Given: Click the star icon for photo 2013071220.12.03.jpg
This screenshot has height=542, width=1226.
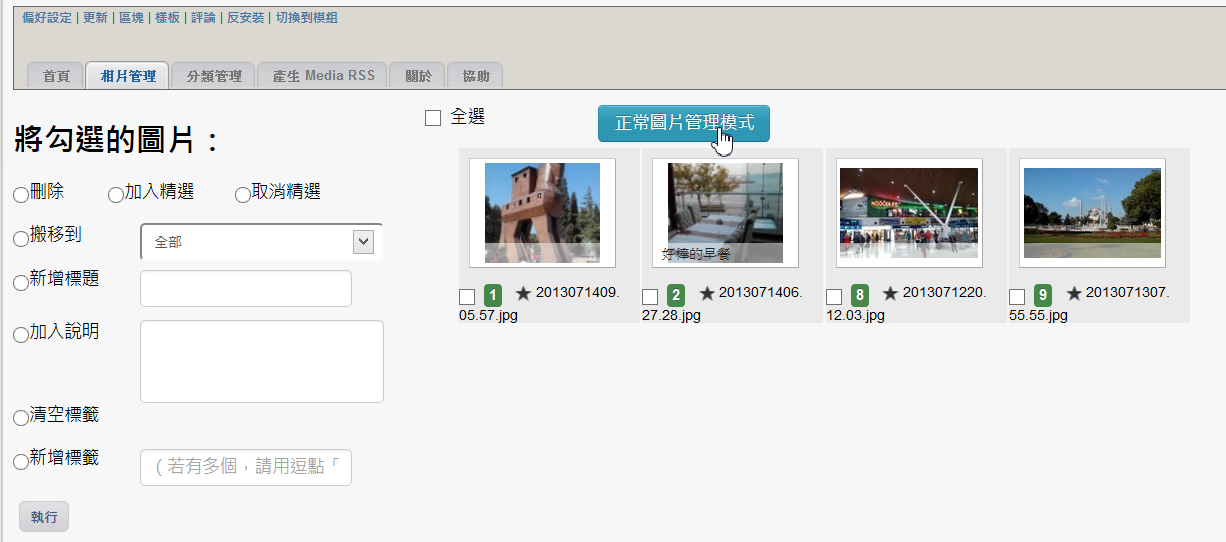Looking at the screenshot, I should [x=891, y=294].
